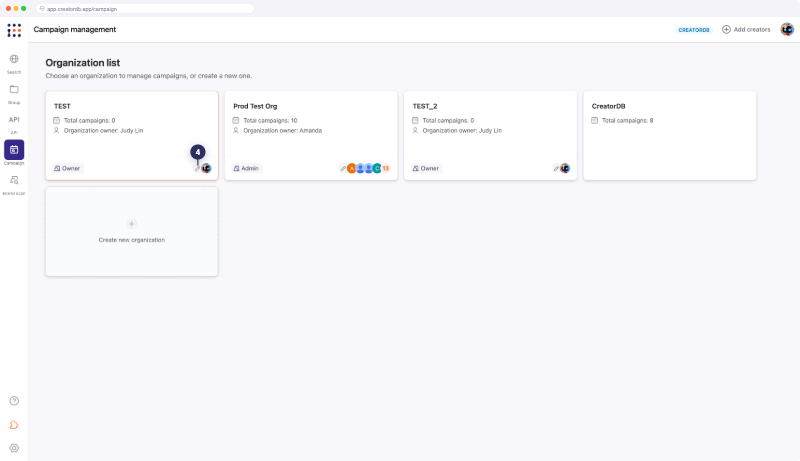Click orange 'A' avatar on Prod Test Org
Viewport: 800px width, 461px height.
pos(352,168)
